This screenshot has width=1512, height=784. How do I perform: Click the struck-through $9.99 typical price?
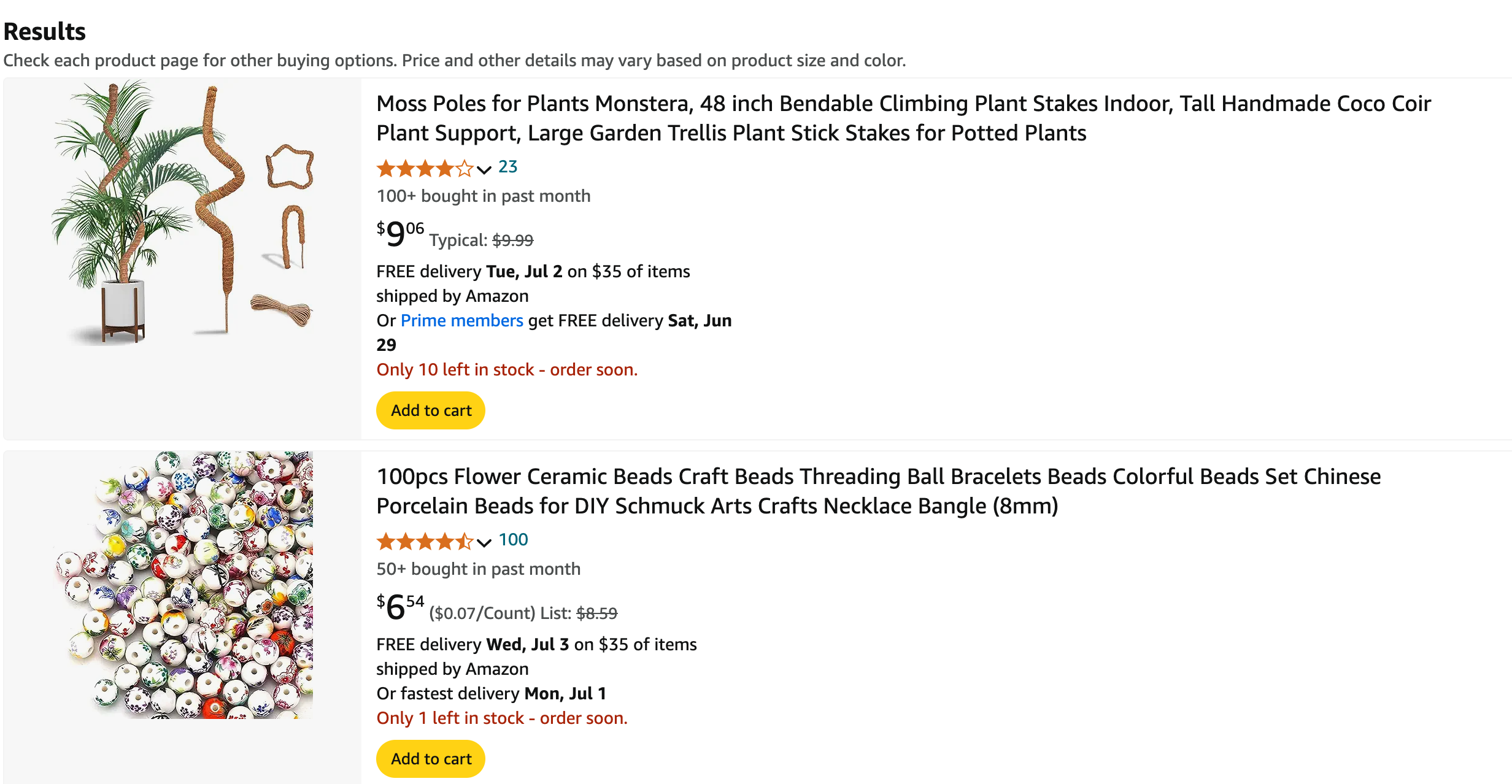[512, 240]
